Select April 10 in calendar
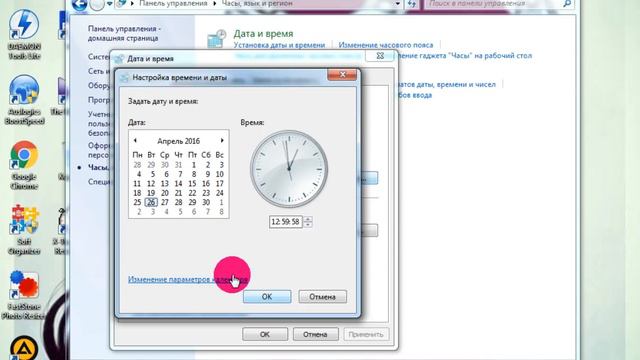This screenshot has height=360, width=640. click(220, 174)
